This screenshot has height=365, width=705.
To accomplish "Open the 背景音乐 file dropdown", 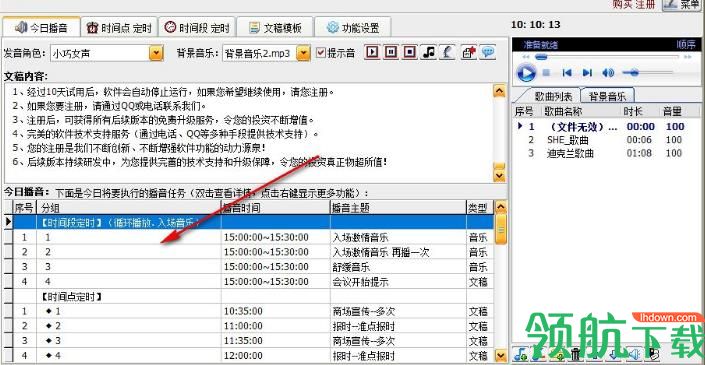I will click(x=304, y=53).
